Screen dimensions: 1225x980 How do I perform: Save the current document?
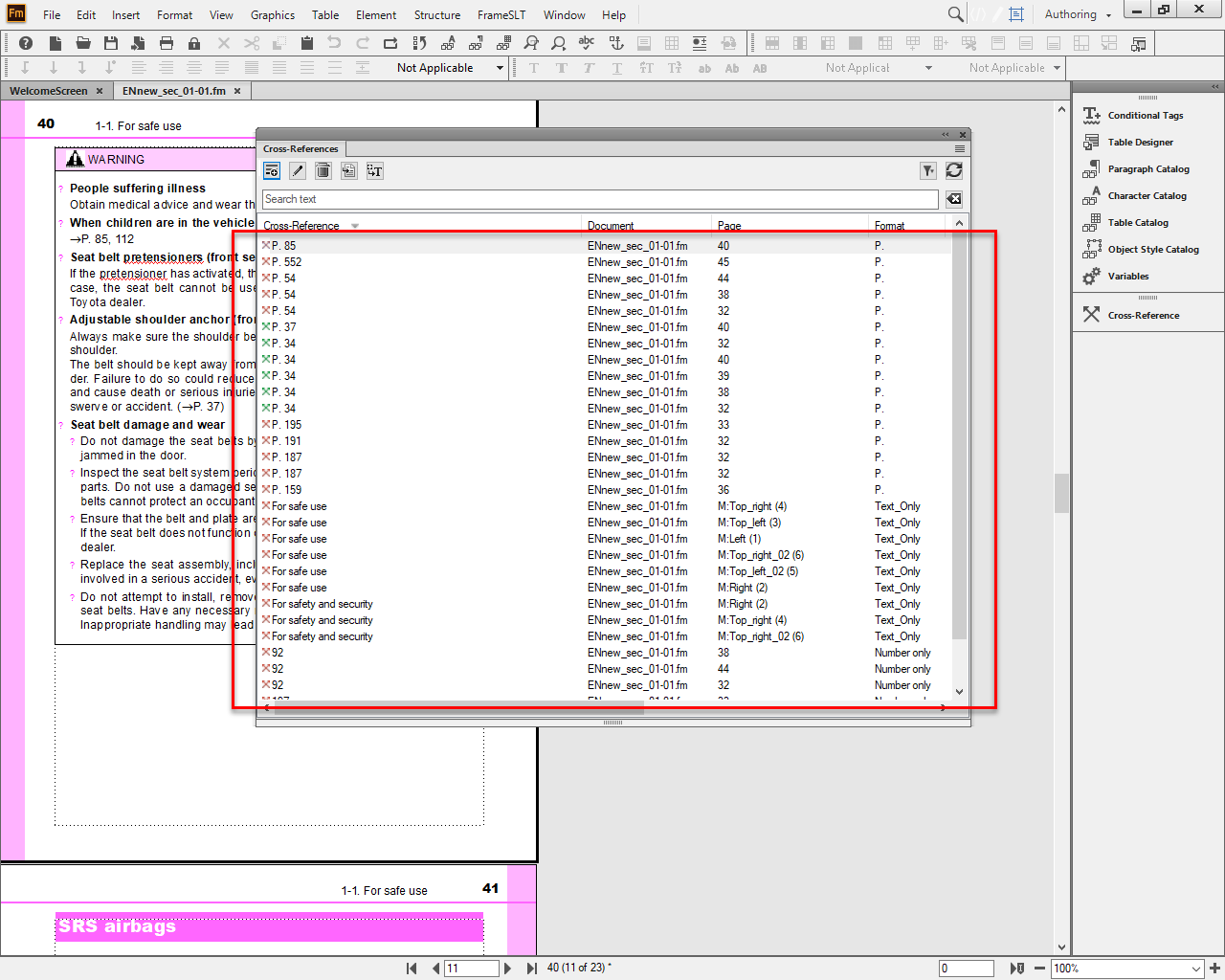(109, 43)
